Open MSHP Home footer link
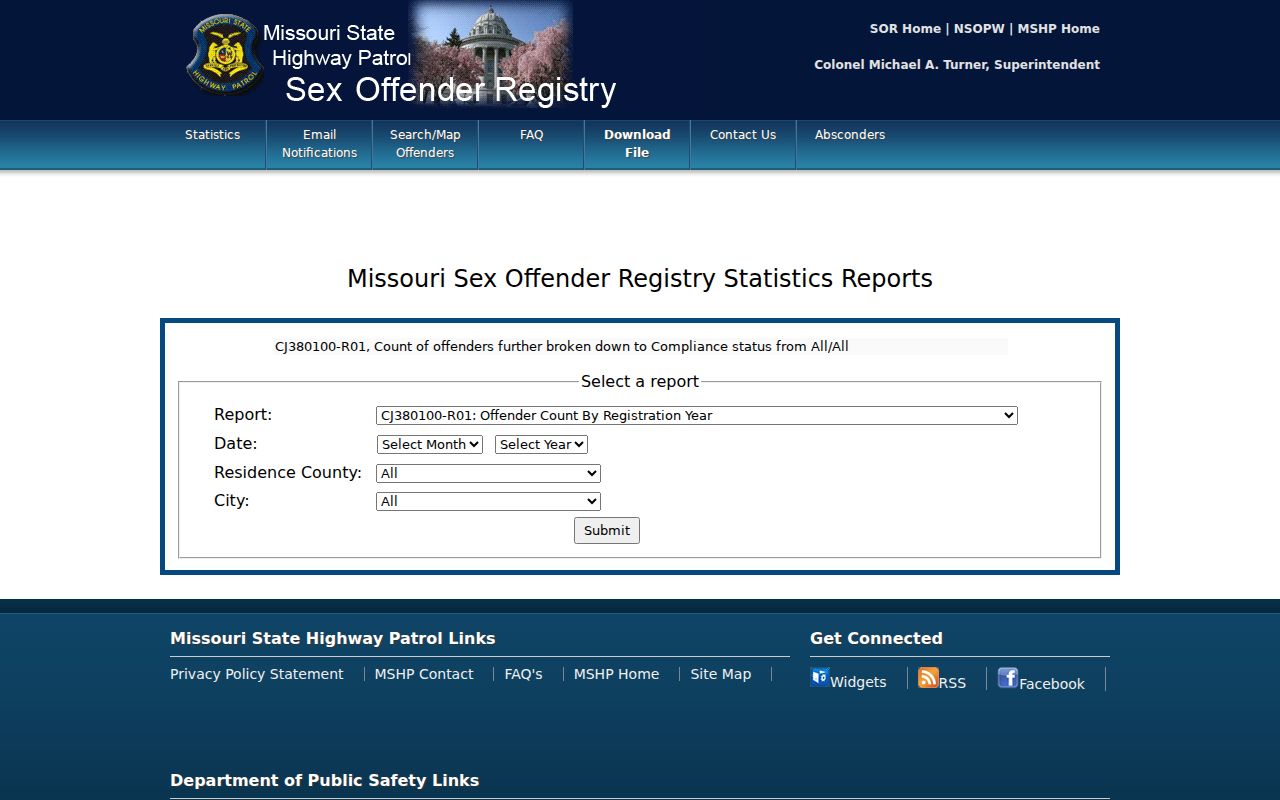 [x=616, y=674]
